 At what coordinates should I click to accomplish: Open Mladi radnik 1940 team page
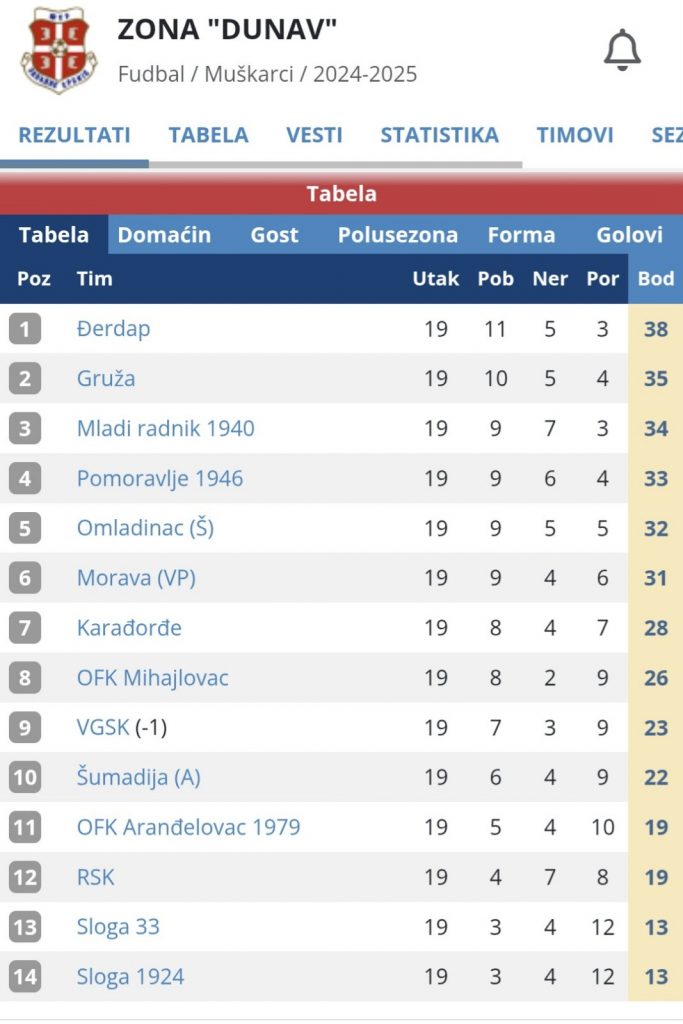tap(166, 428)
